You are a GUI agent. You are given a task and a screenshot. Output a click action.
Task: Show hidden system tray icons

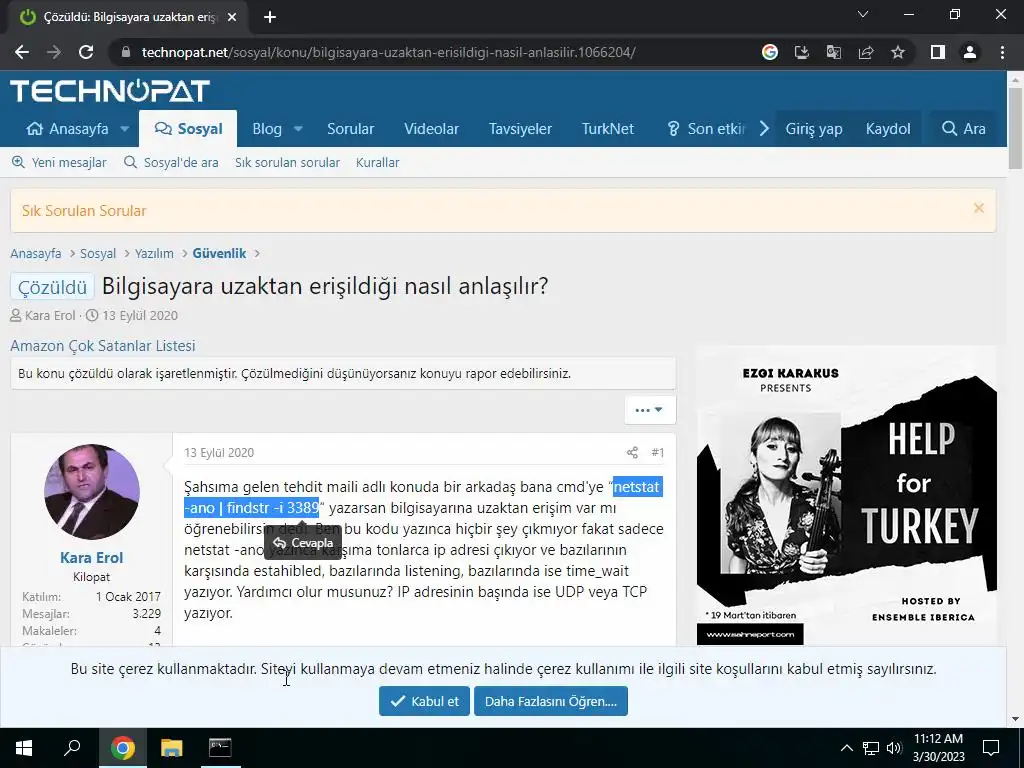pos(846,748)
